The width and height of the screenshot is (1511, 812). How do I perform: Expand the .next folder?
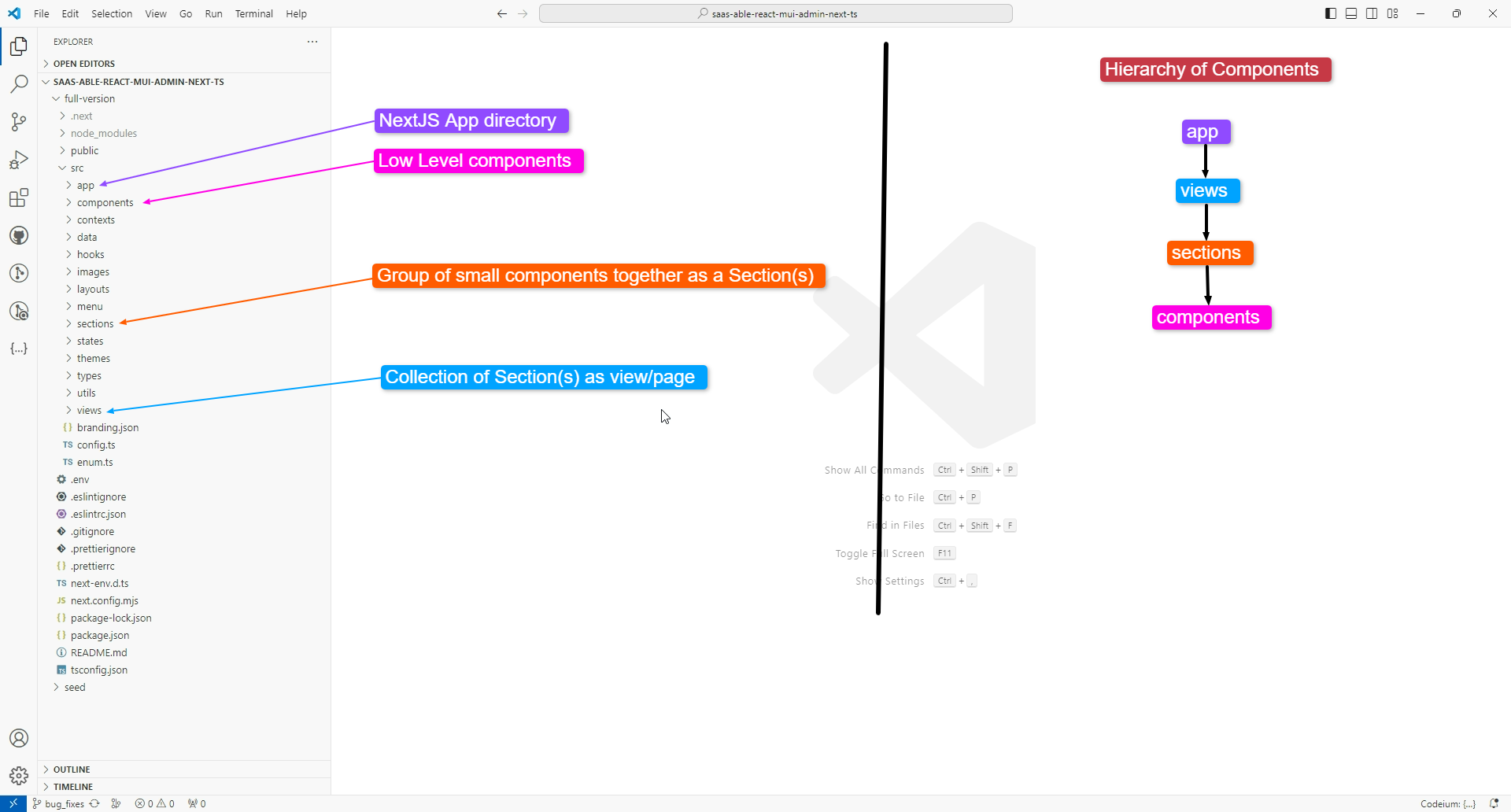coord(184,116)
